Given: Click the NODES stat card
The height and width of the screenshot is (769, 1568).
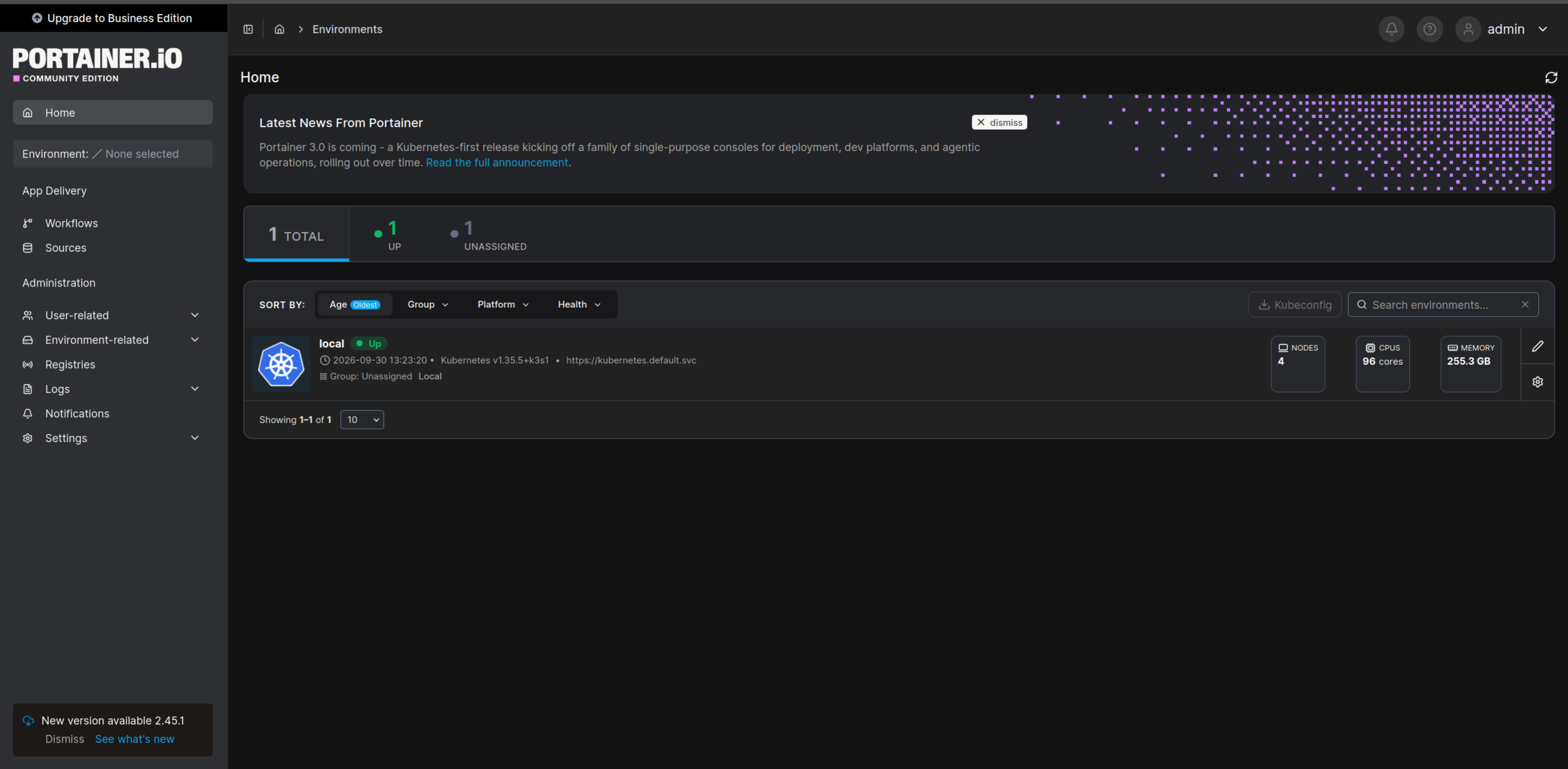Looking at the screenshot, I should 1297,364.
